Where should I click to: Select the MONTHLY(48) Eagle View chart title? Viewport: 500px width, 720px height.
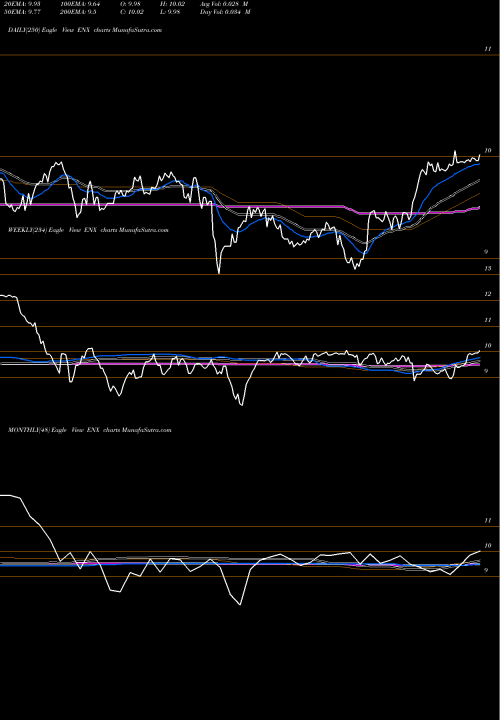90,430
